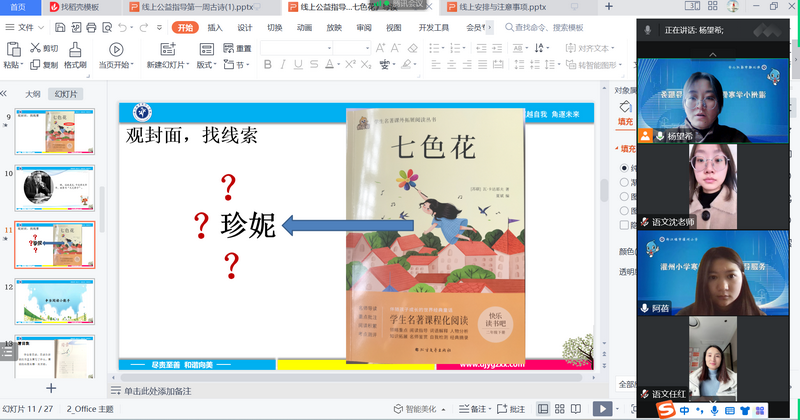Click the play slideshow button in status bar

[602, 409]
